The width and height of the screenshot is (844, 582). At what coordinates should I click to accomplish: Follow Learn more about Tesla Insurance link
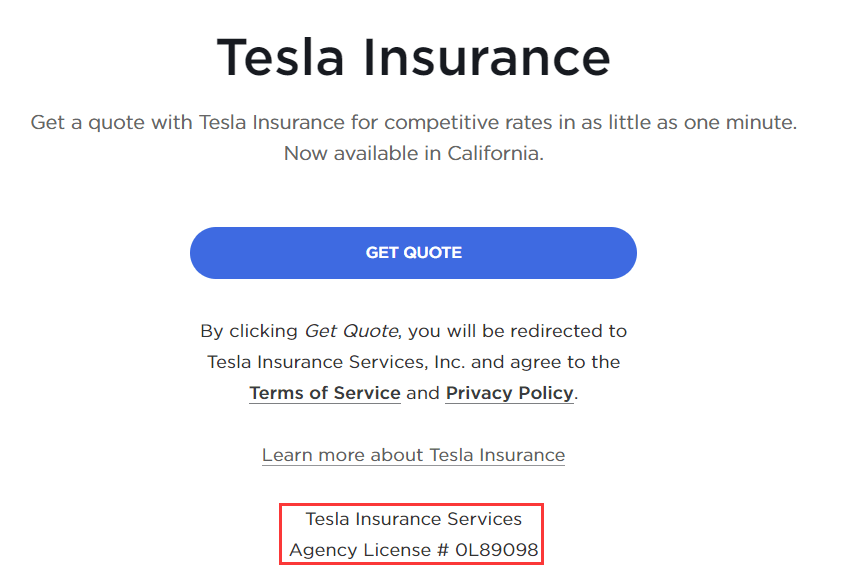[x=413, y=455]
